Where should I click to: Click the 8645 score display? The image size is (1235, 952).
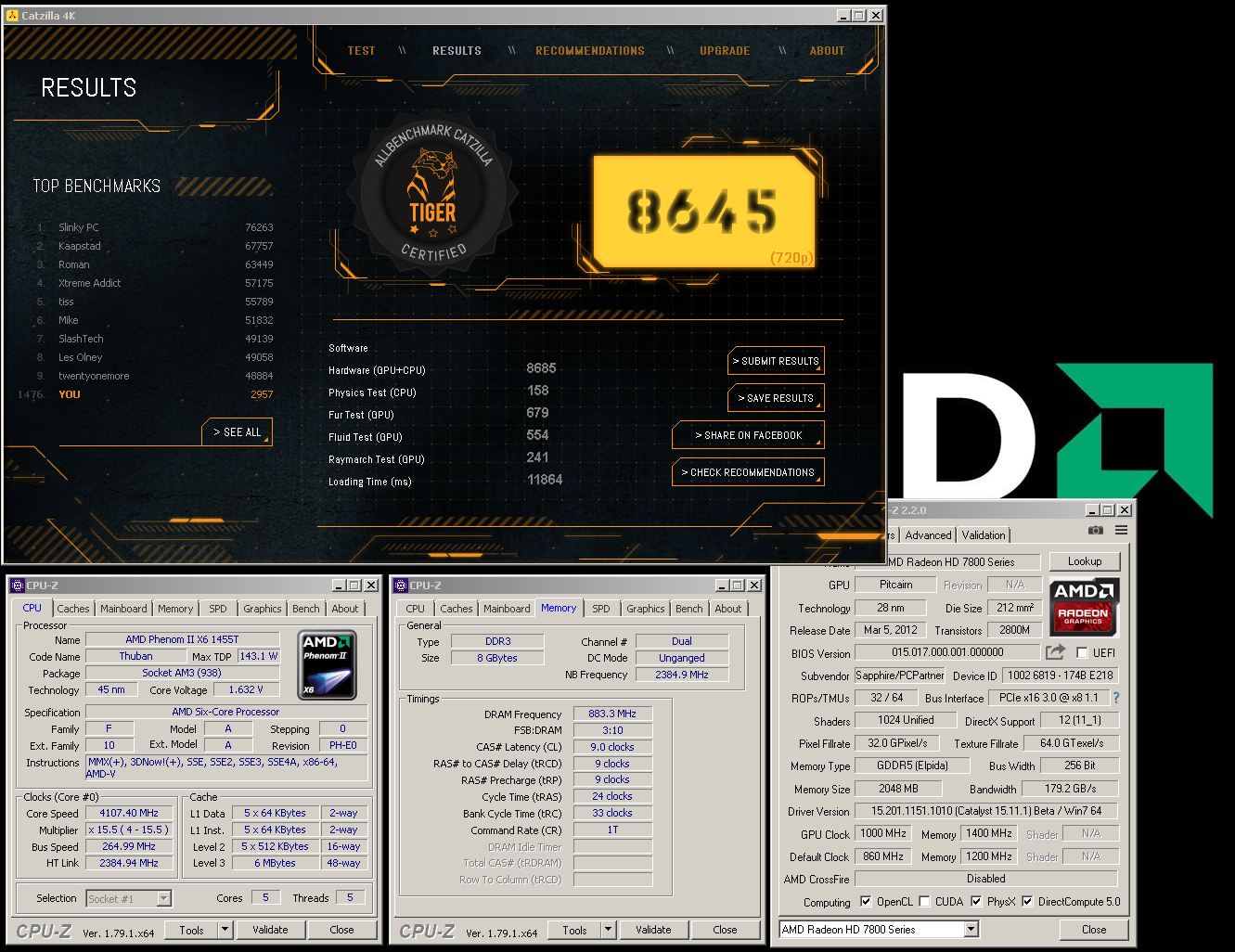coord(704,211)
